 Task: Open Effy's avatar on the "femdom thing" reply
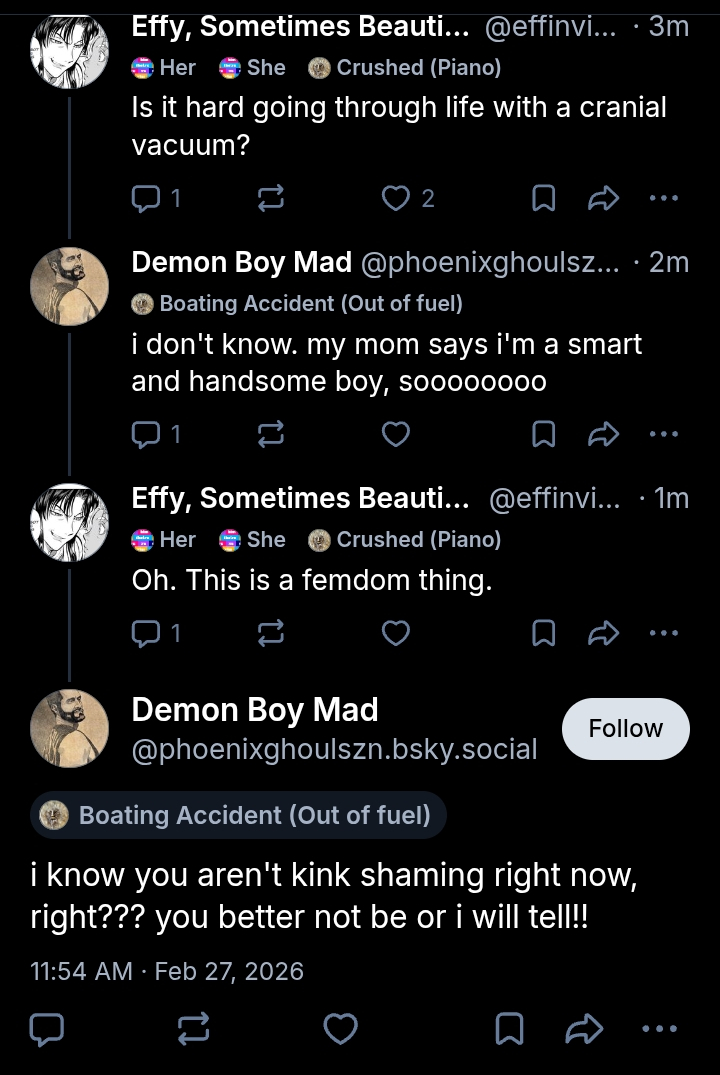tap(70, 521)
